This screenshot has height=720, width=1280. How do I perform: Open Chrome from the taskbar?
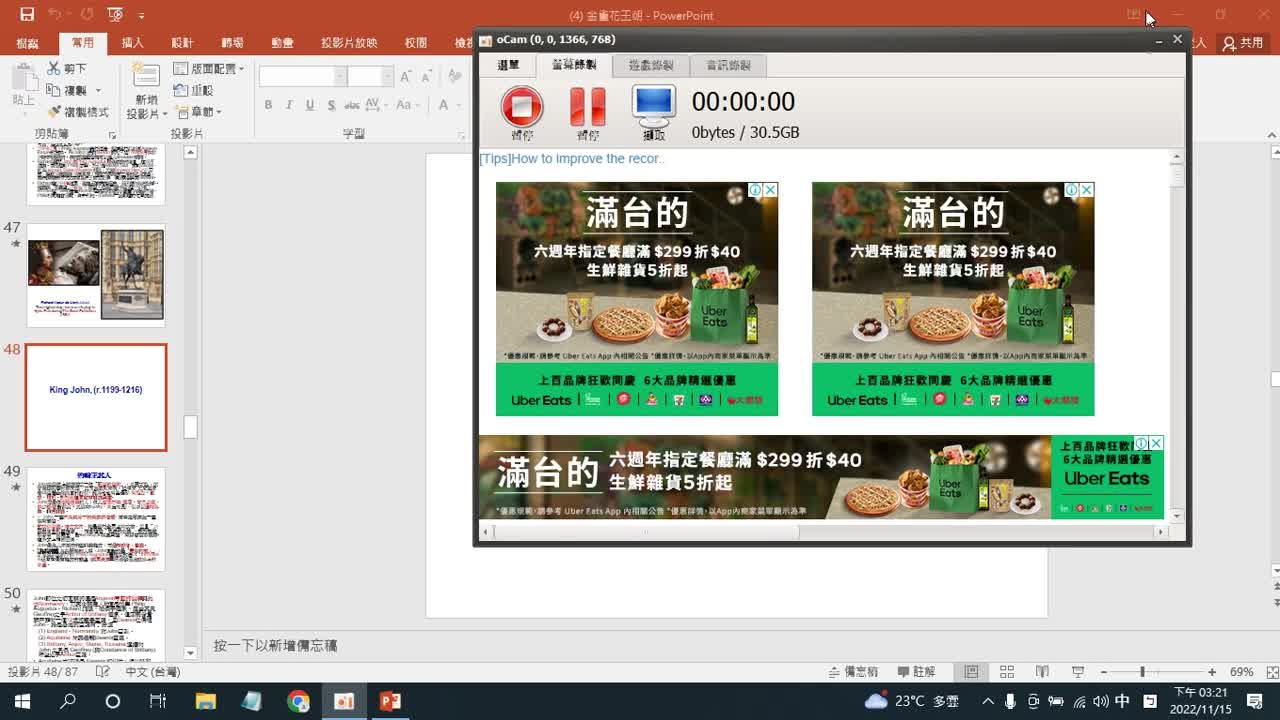[x=298, y=701]
